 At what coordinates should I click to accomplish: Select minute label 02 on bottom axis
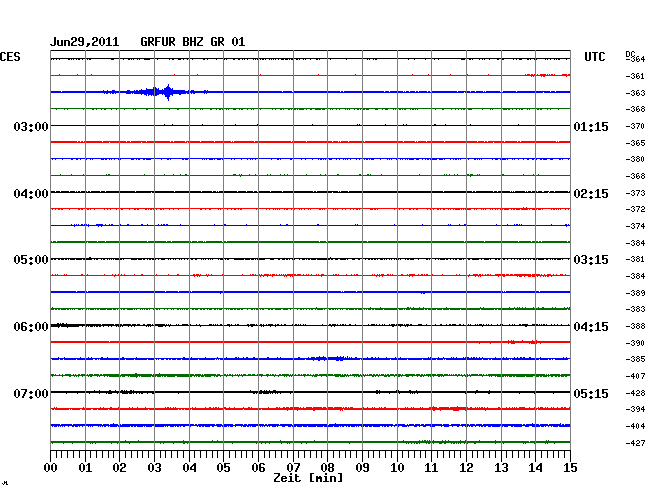click(x=119, y=468)
